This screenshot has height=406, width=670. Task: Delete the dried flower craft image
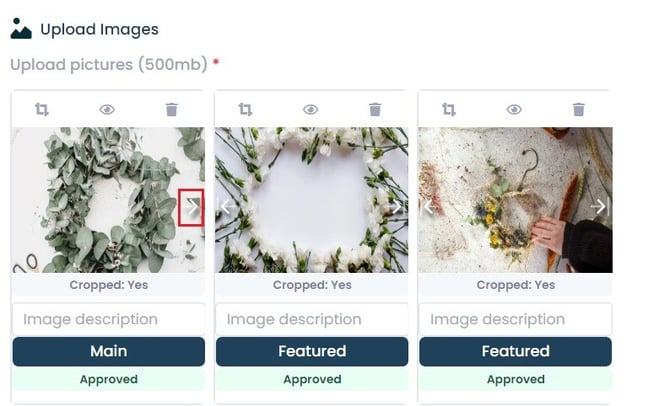click(x=578, y=109)
